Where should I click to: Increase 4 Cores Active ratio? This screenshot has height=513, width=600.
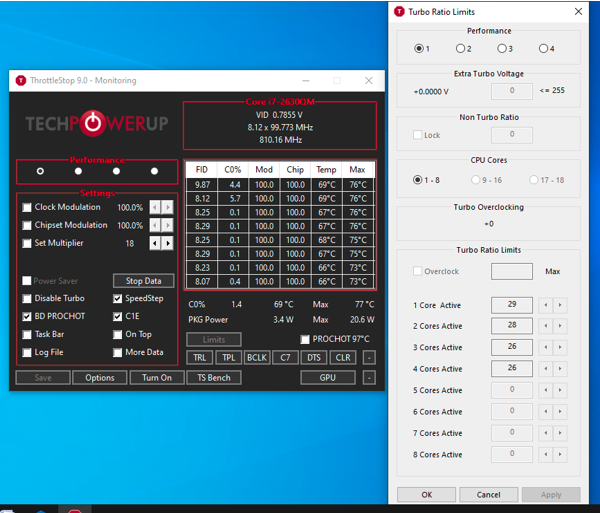560,369
